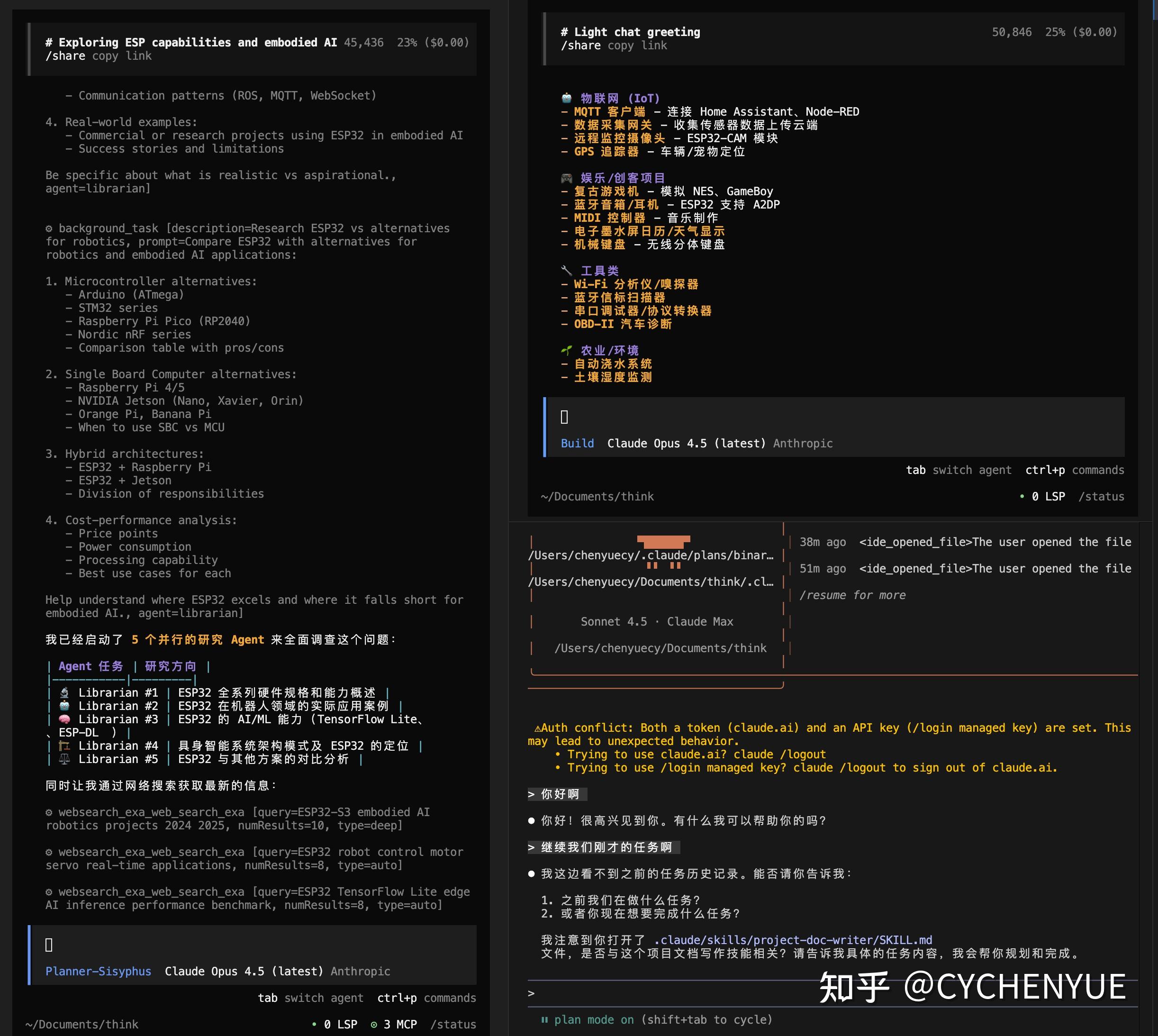This screenshot has height=1036, width=1158.
Task: Select the Build agent label
Action: click(577, 444)
